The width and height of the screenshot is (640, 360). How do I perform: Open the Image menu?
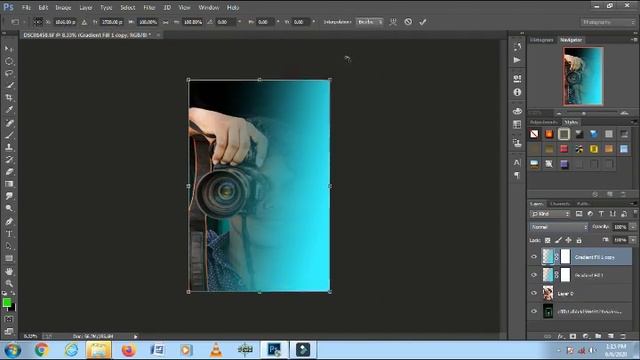(63, 7)
